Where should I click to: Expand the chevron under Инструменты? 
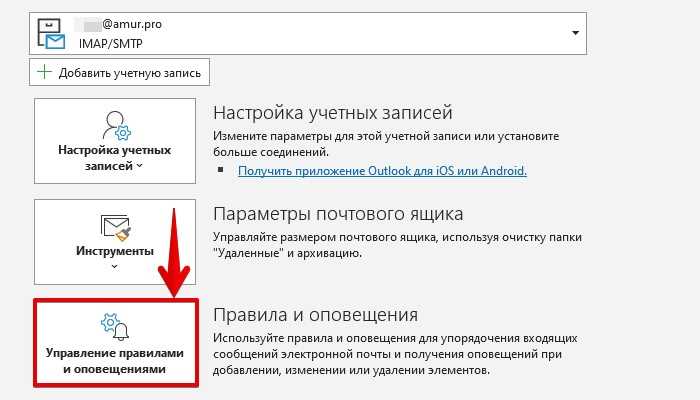[115, 267]
